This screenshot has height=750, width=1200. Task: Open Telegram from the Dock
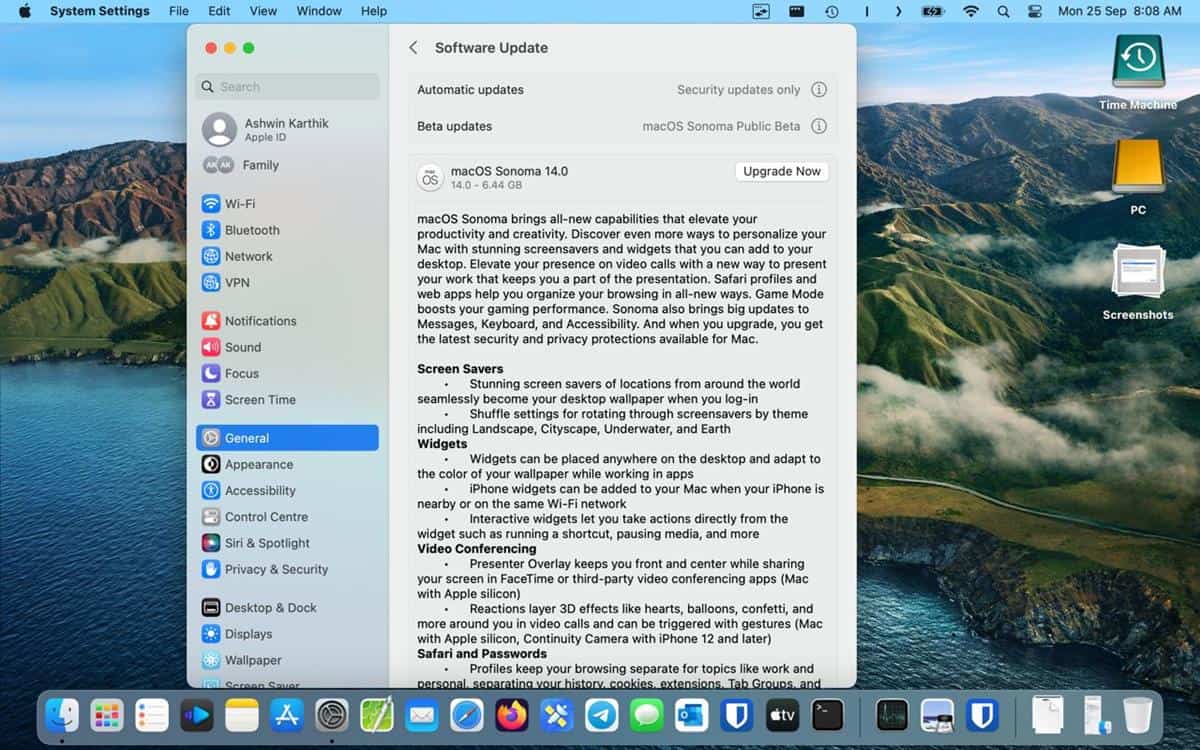tap(601, 716)
